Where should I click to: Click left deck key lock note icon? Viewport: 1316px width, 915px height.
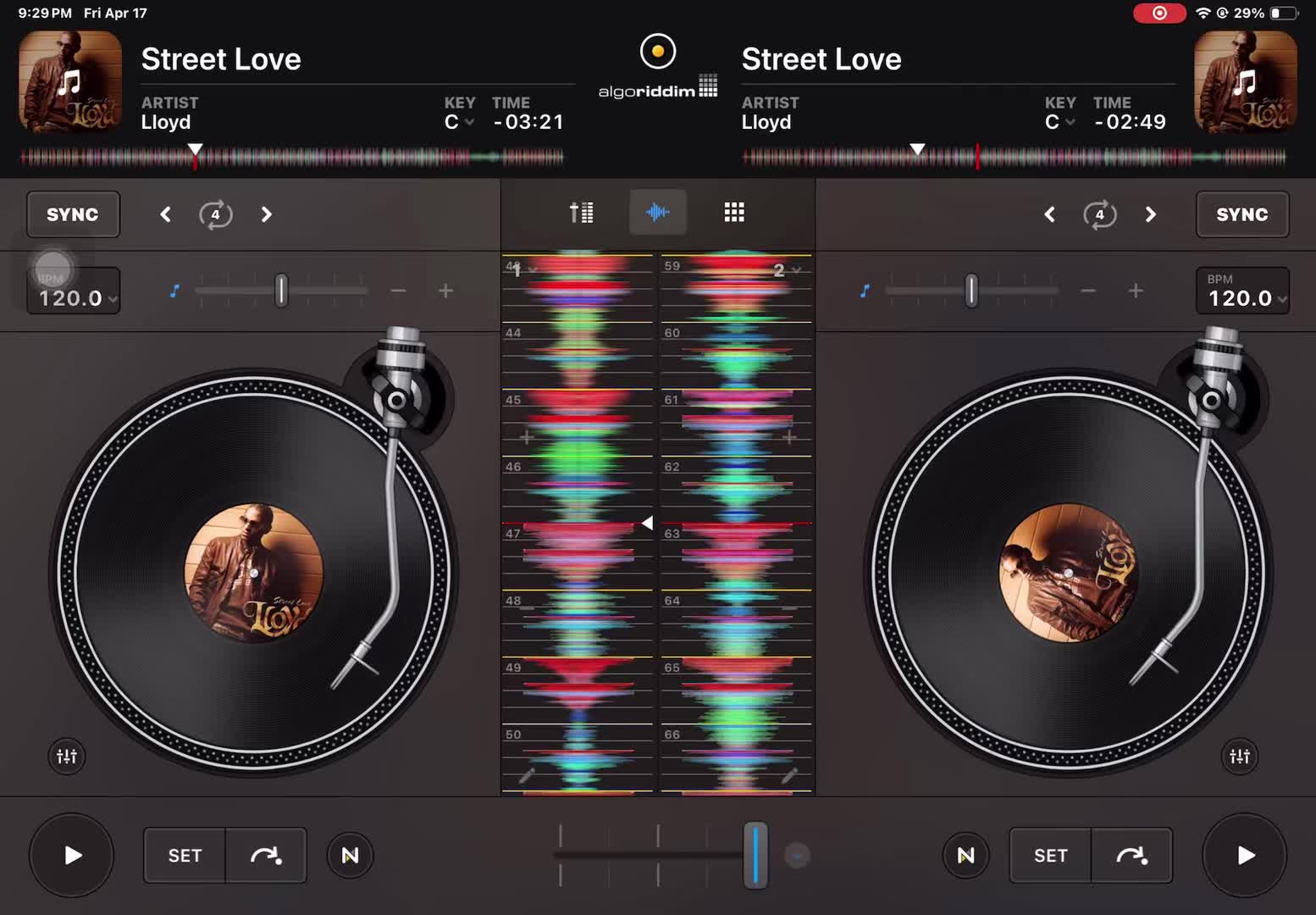174,291
